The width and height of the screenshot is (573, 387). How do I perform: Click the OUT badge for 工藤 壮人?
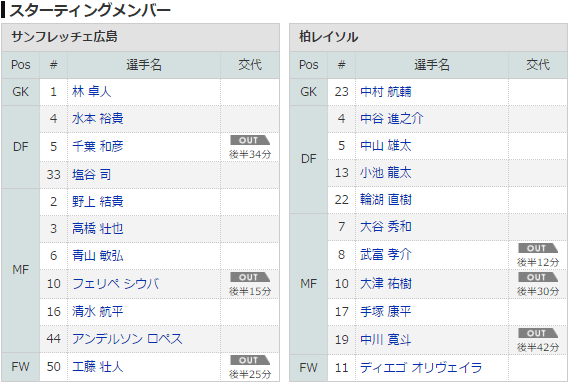point(250,360)
